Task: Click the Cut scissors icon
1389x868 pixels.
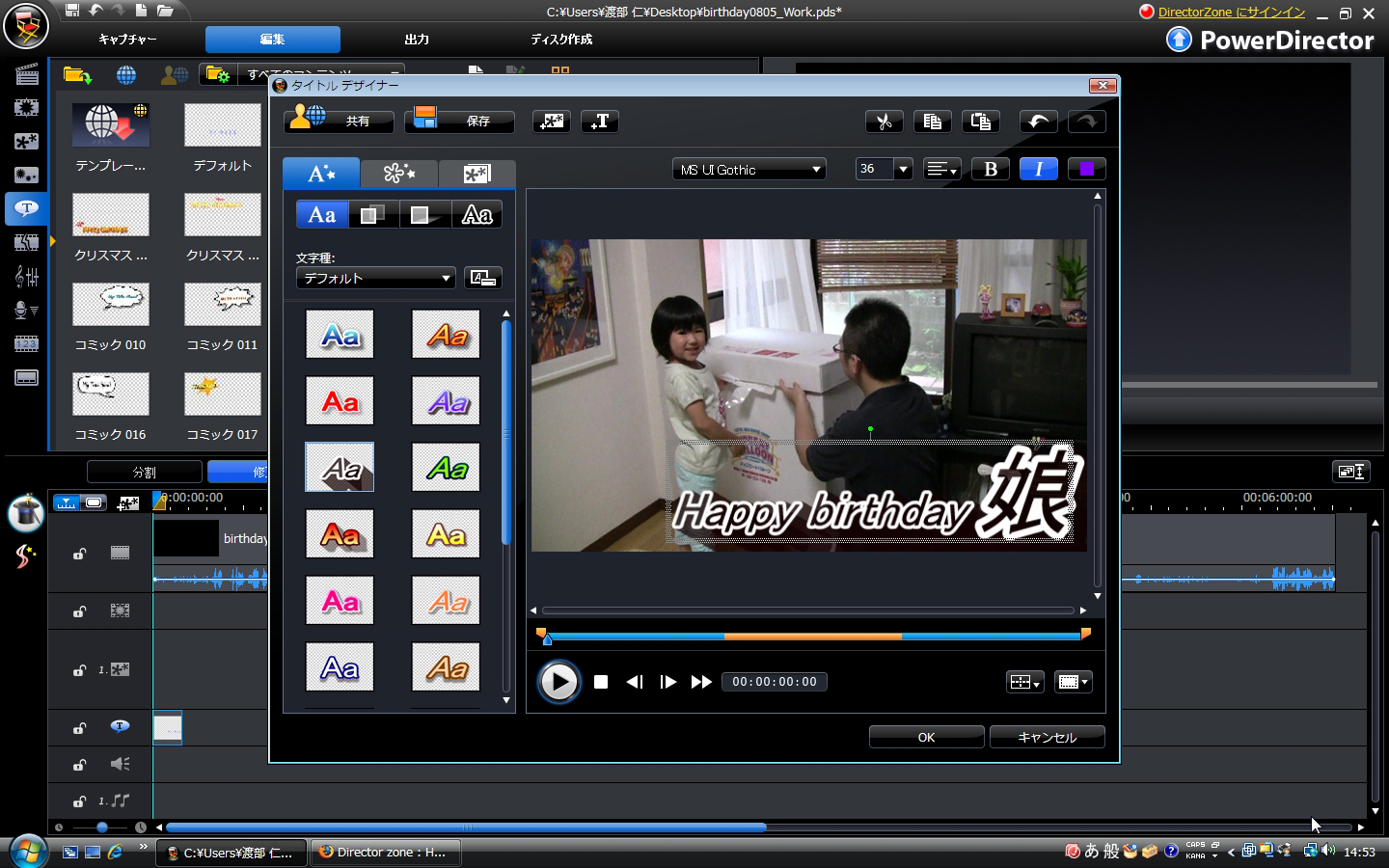Action: [x=885, y=122]
